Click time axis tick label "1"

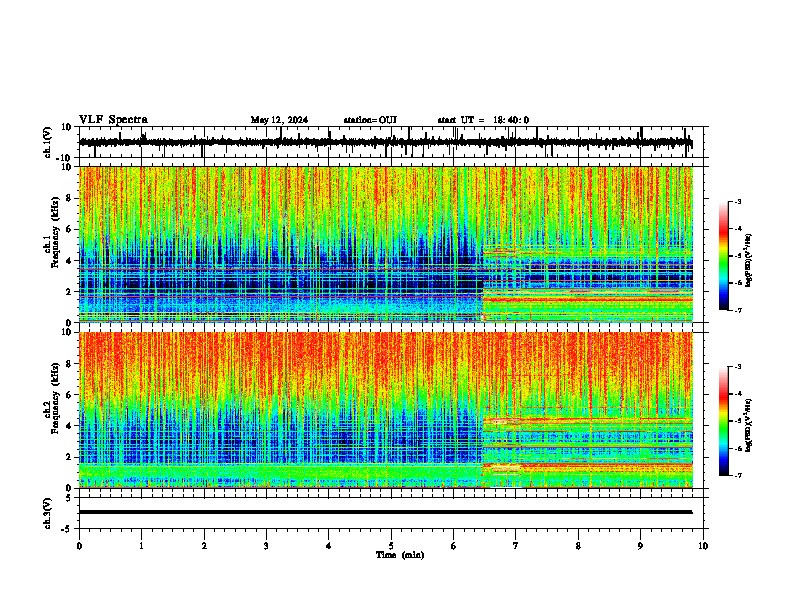point(141,546)
